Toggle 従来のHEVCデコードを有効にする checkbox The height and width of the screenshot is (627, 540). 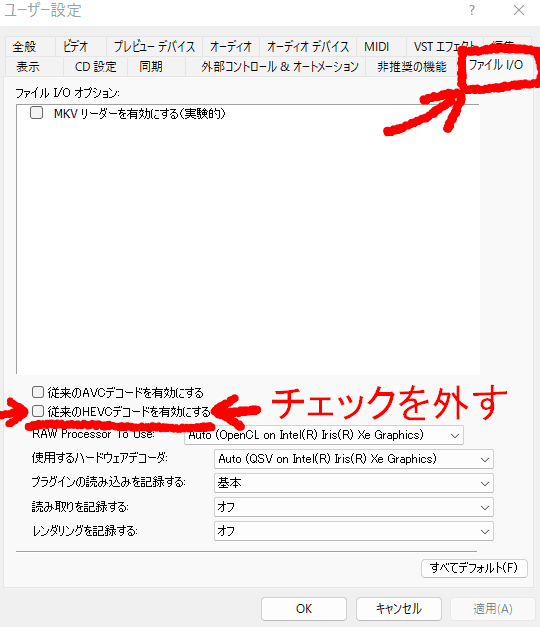38,411
